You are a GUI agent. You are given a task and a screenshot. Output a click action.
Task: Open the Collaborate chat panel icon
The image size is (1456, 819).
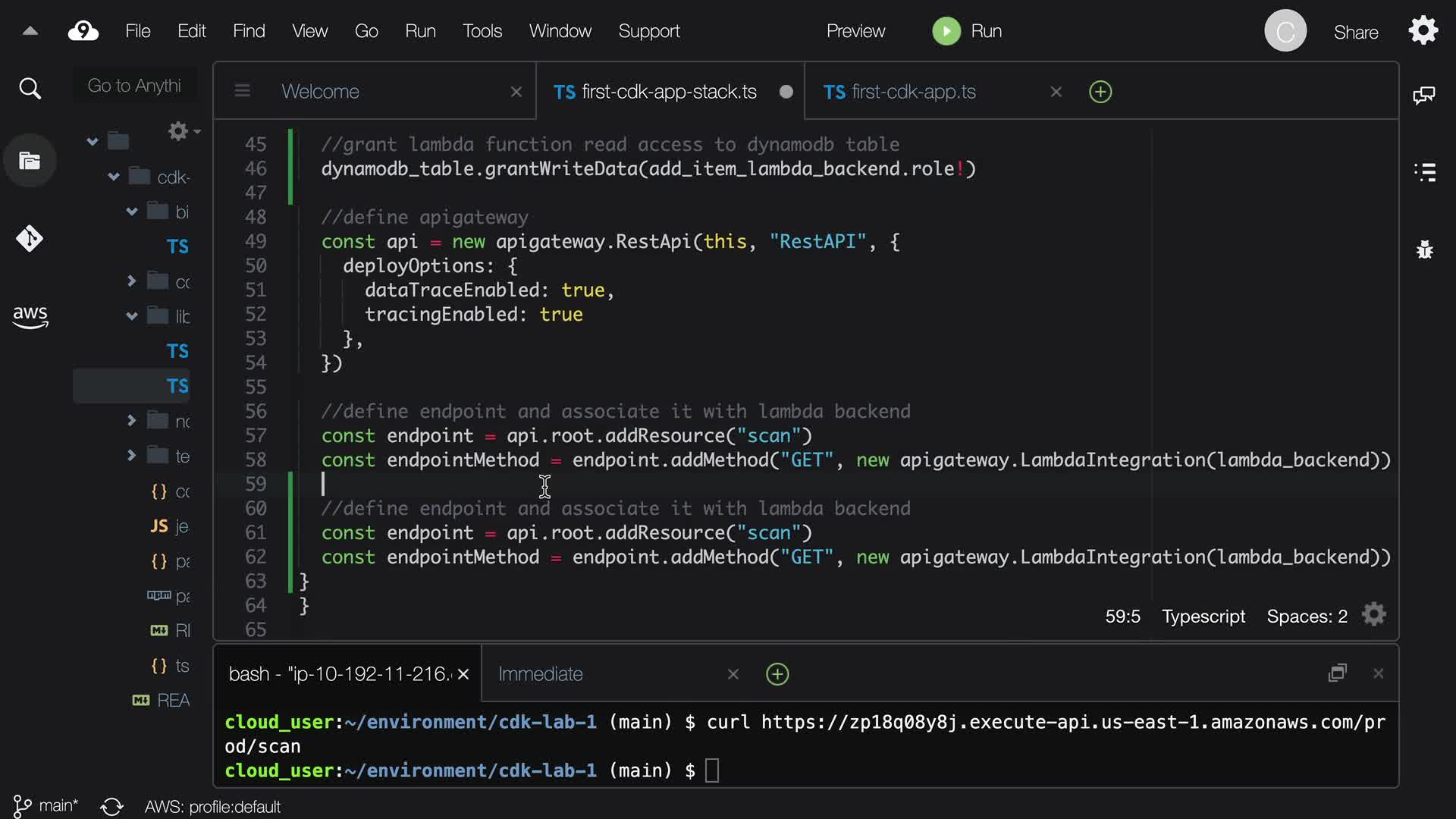[x=1423, y=95]
